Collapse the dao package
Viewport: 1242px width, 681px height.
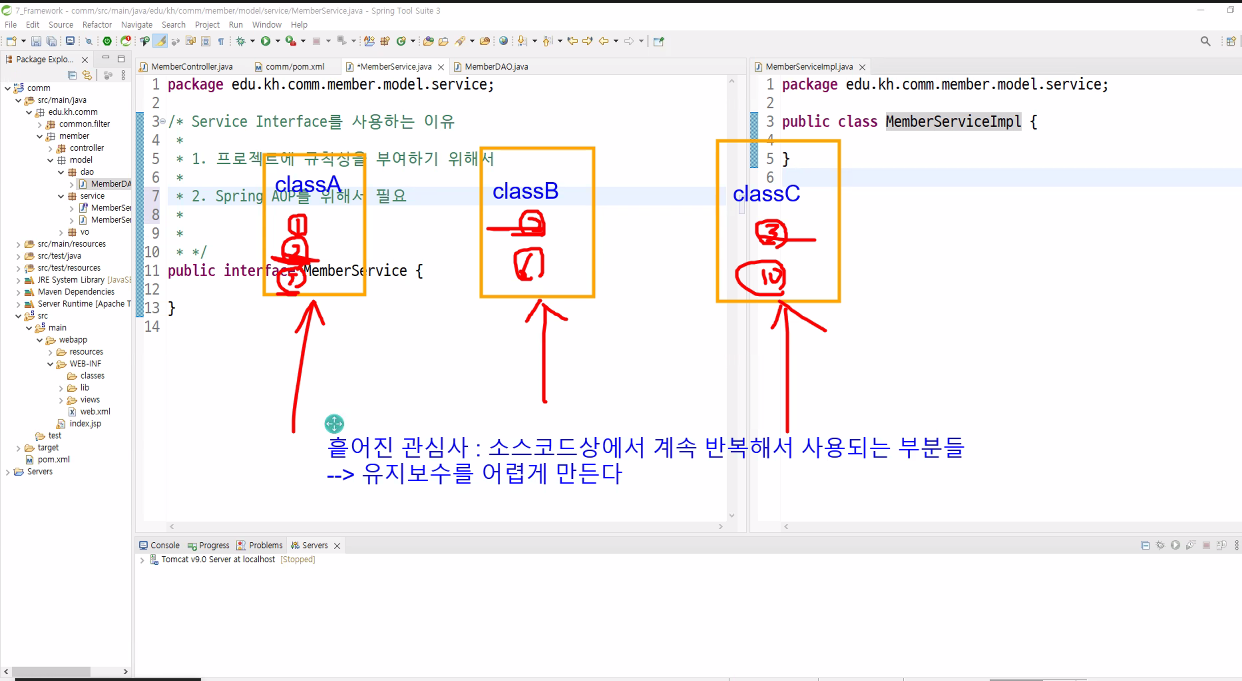[x=62, y=172]
